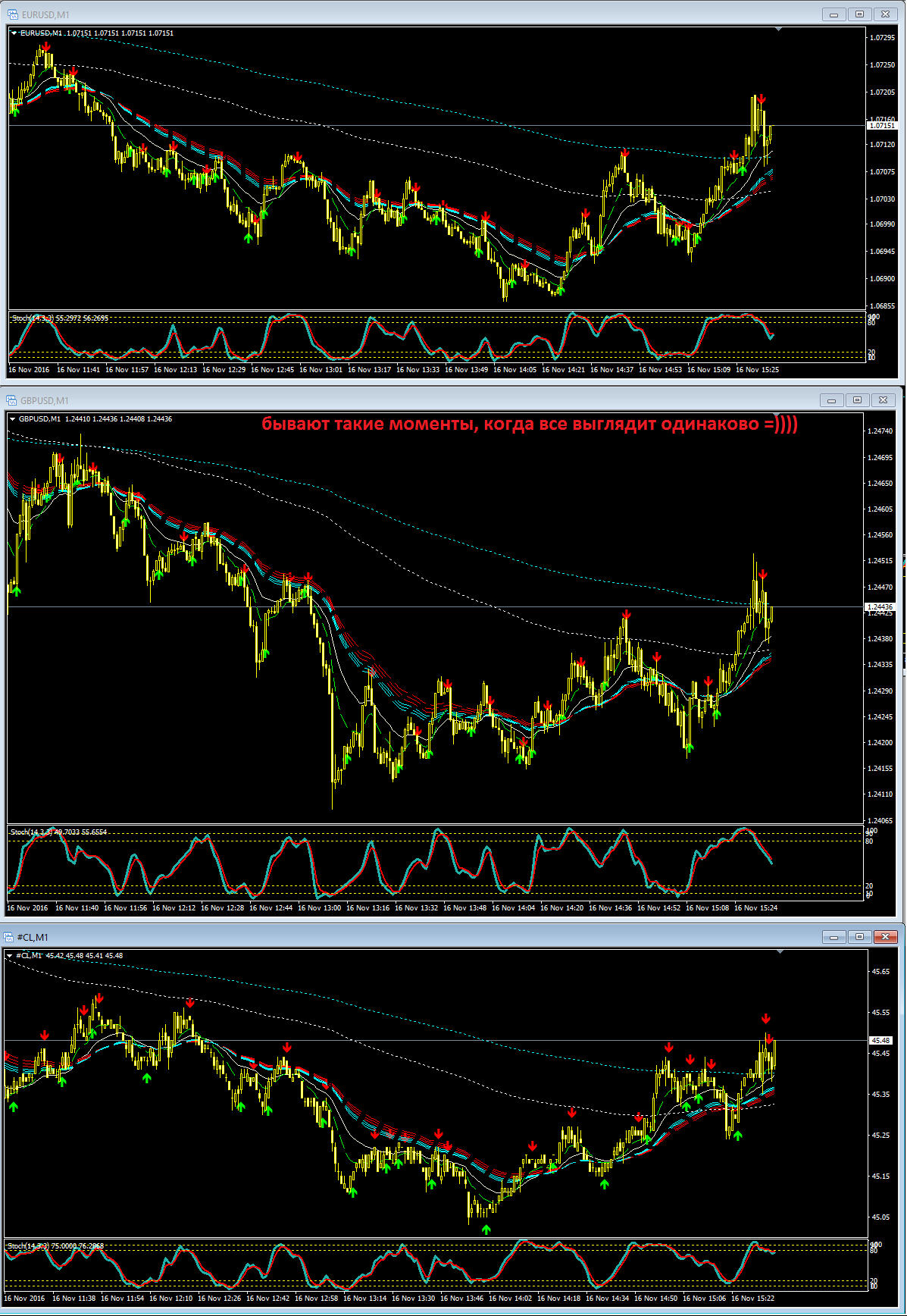Click the GBPUSD current price label 1.24436
The image size is (907, 1316).
pos(880,607)
